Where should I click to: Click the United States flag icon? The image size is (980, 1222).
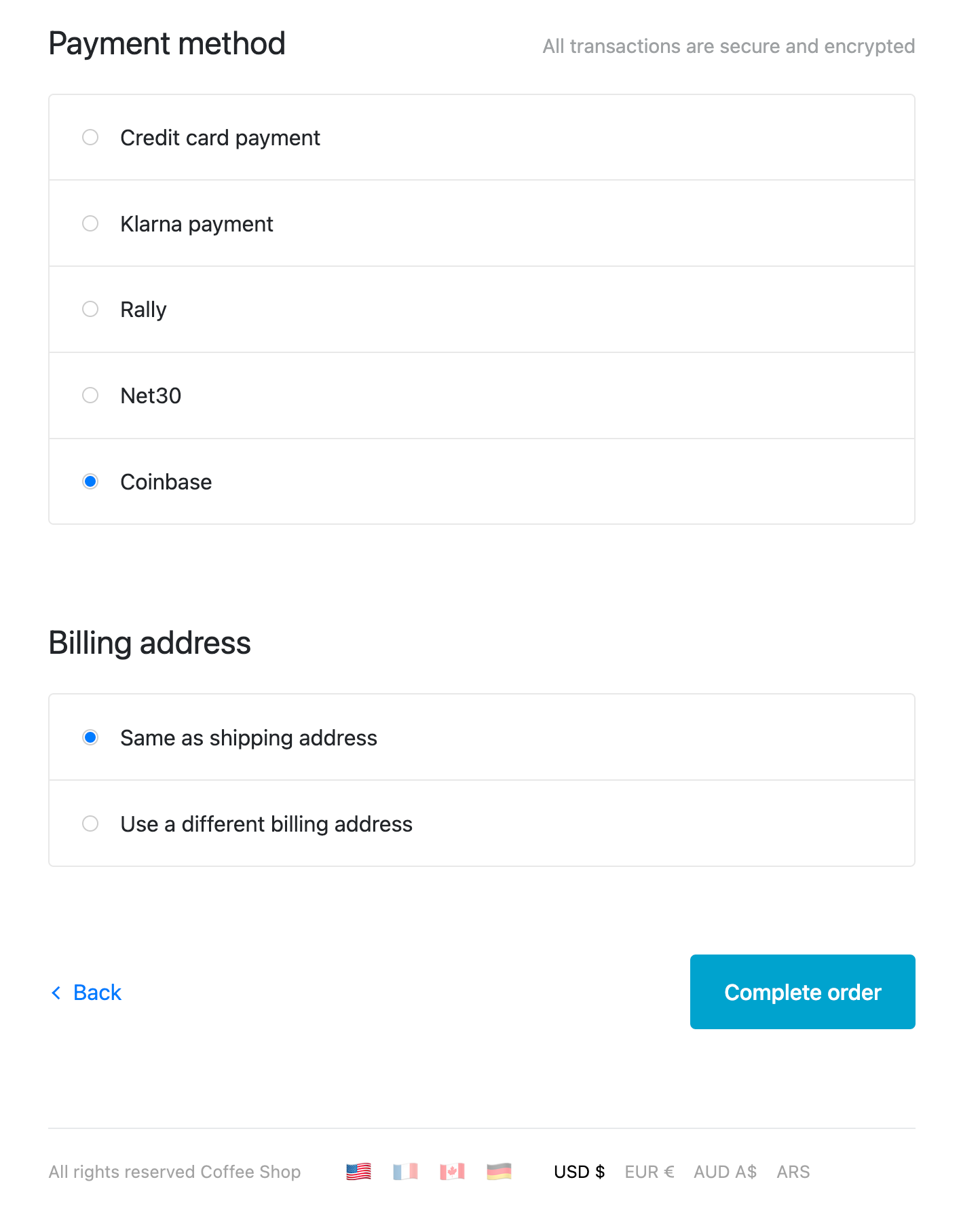pyautogui.click(x=358, y=1172)
